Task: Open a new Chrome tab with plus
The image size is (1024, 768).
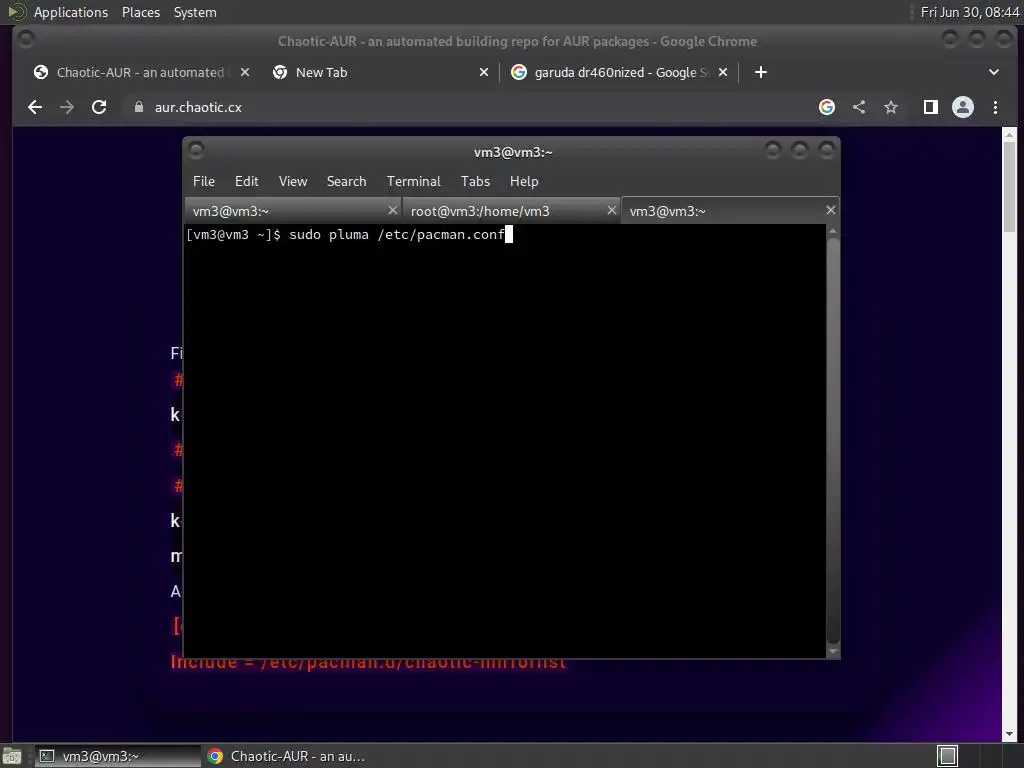Action: pyautogui.click(x=761, y=72)
